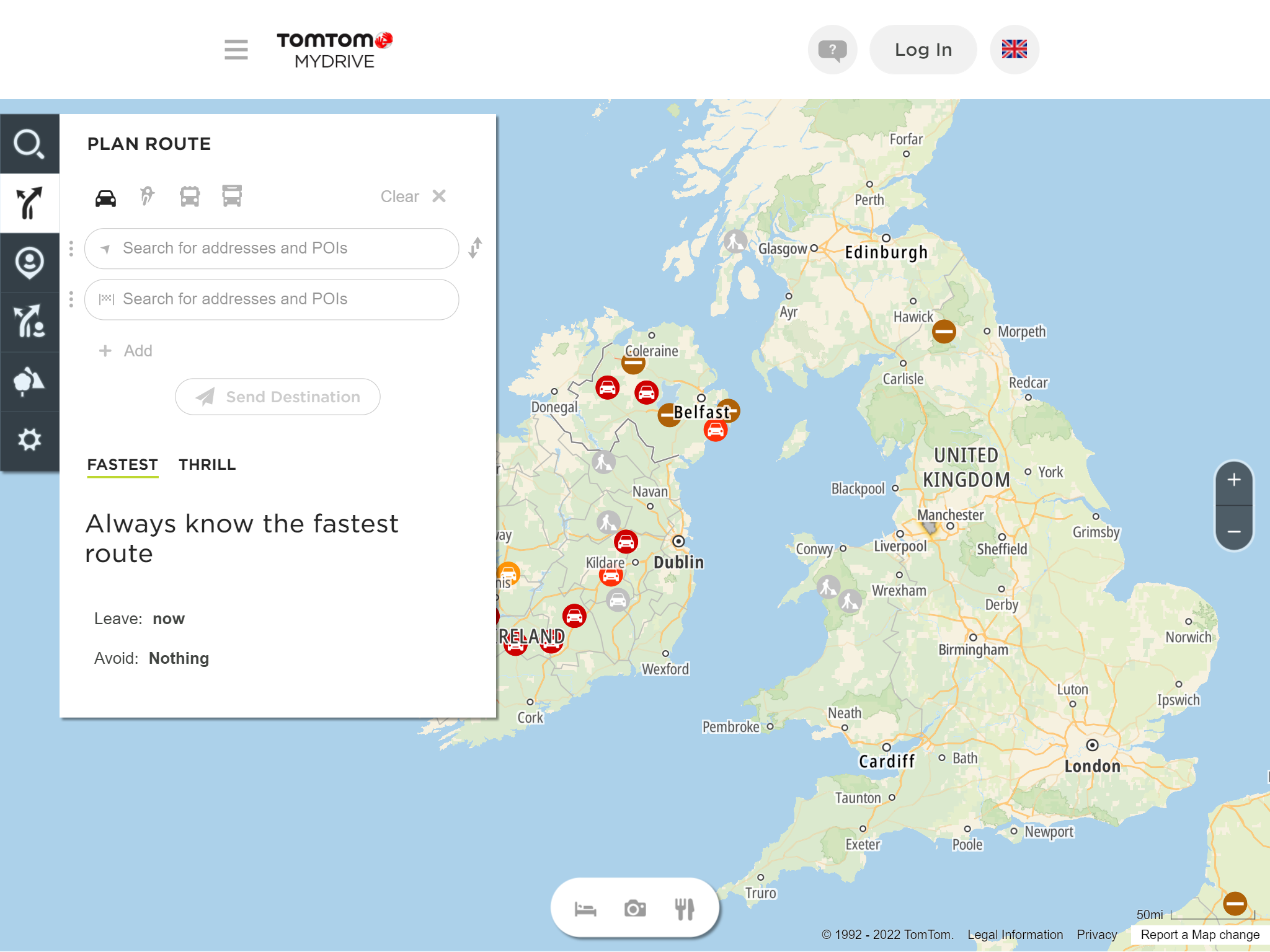Open the Road Trips sidebar icon

[29, 382]
